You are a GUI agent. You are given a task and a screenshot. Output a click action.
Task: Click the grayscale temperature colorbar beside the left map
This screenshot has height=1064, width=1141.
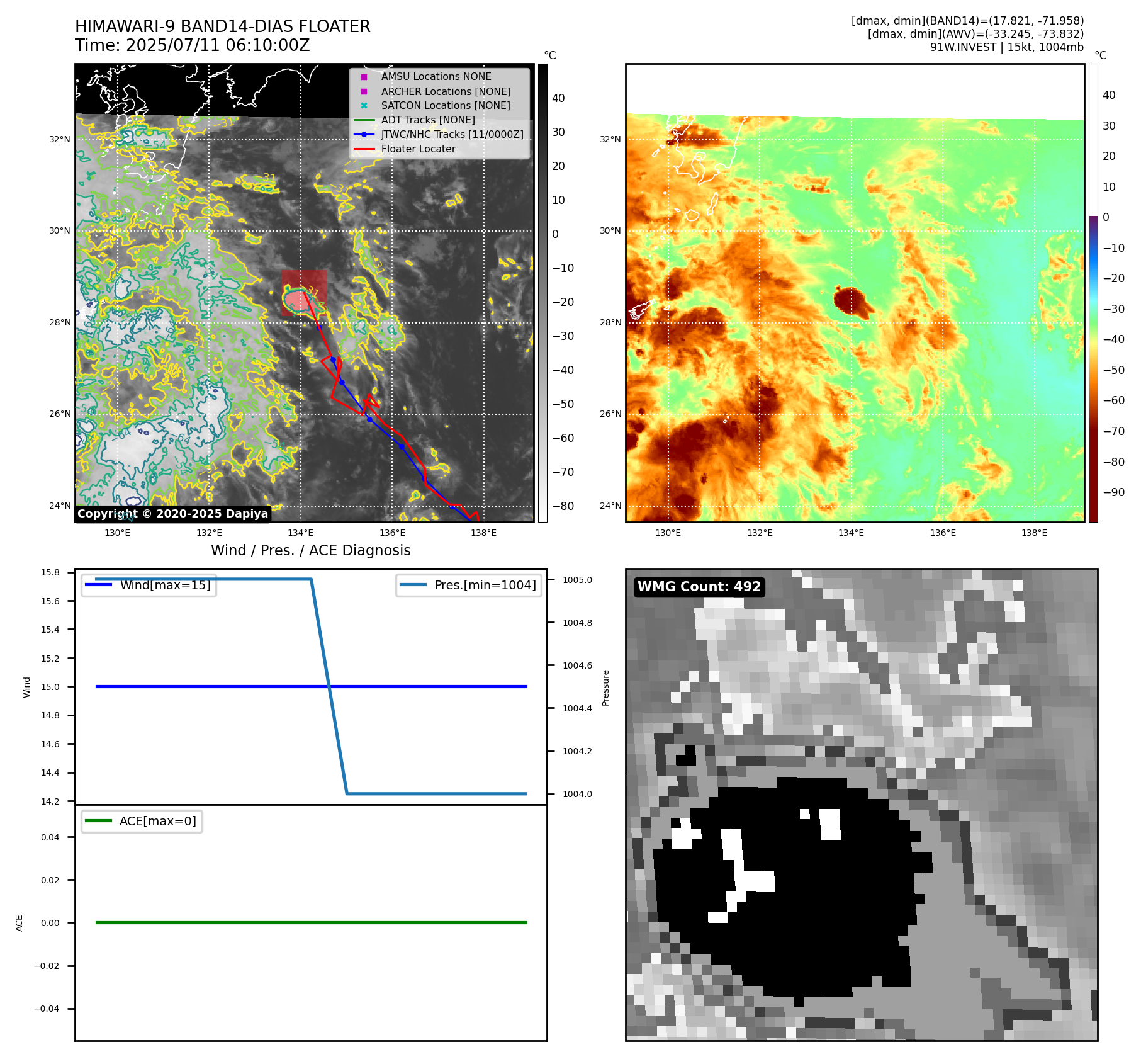[542, 293]
